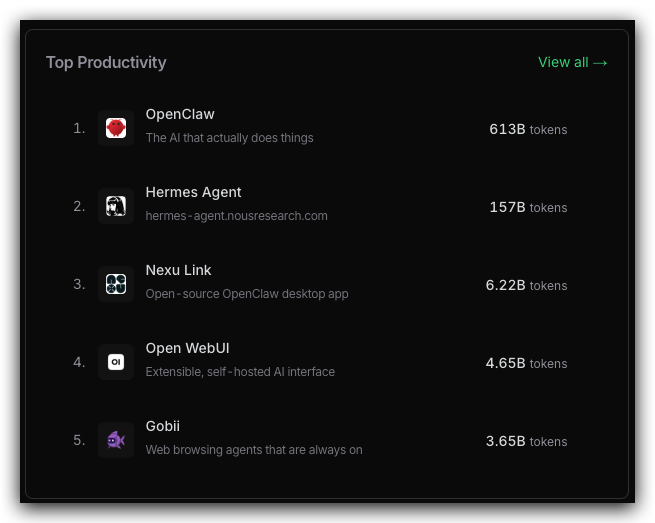This screenshot has width=655, height=523.
Task: Open the Nexu Link title
Action: click(178, 270)
